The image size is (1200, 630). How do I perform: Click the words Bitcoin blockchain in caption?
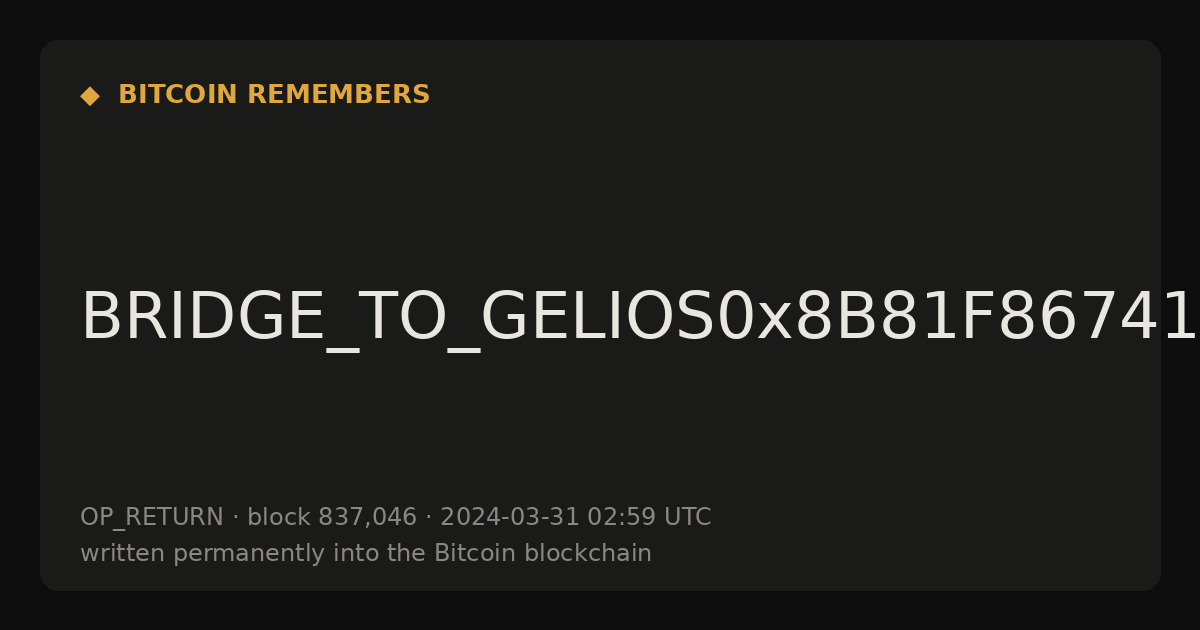(x=543, y=553)
